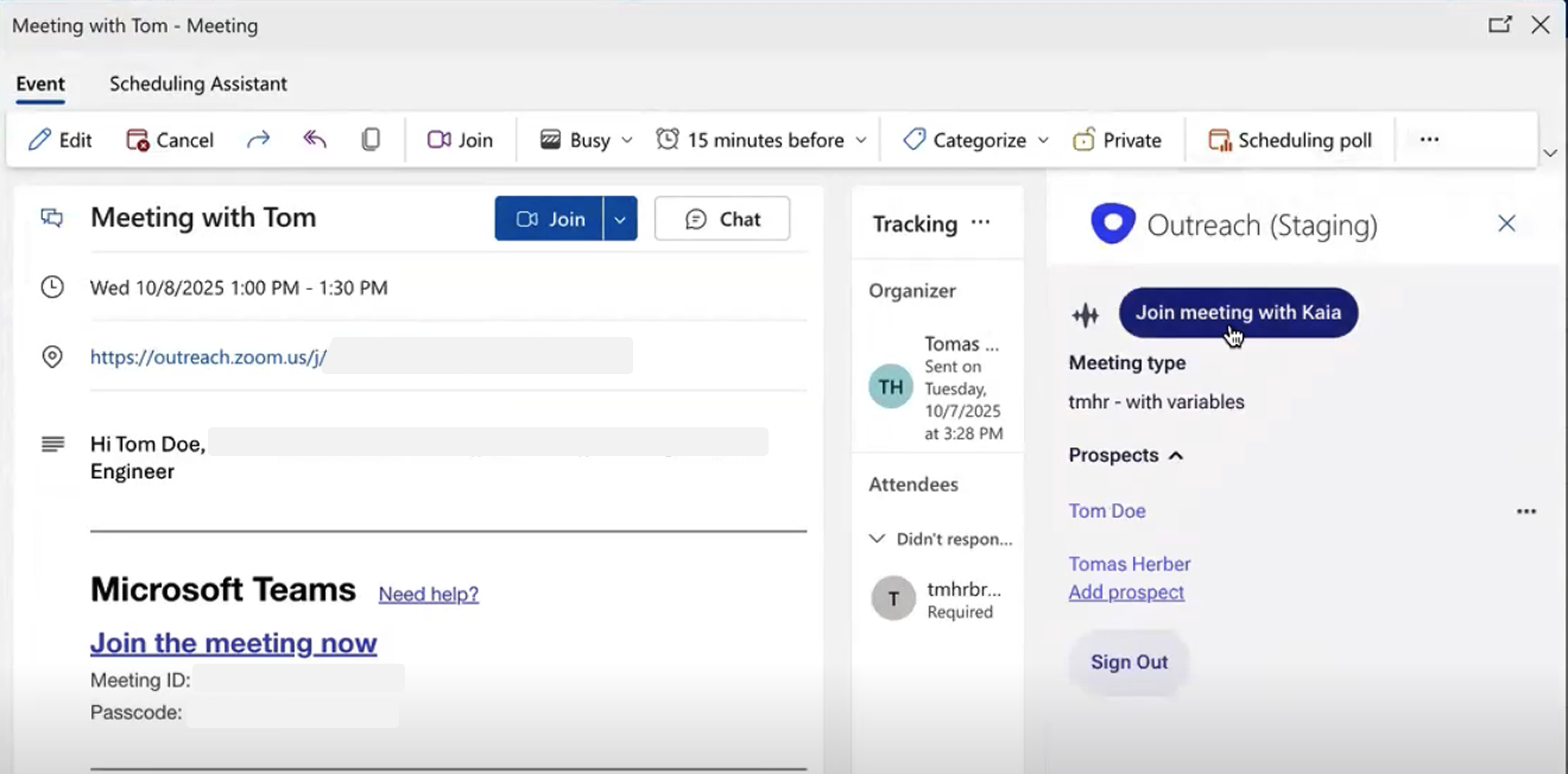Click the Reply all arrows icon
1568x774 pixels.
(x=315, y=140)
